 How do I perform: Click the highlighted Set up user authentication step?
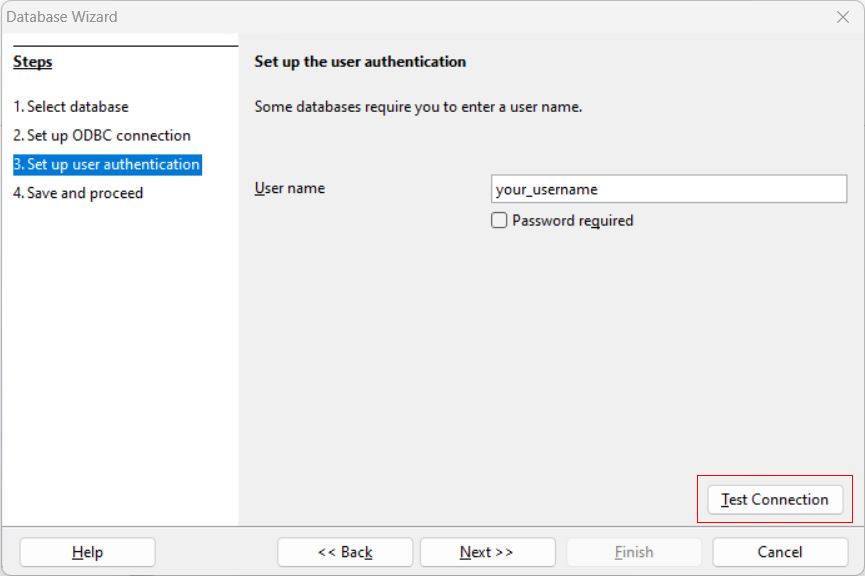click(x=106, y=164)
